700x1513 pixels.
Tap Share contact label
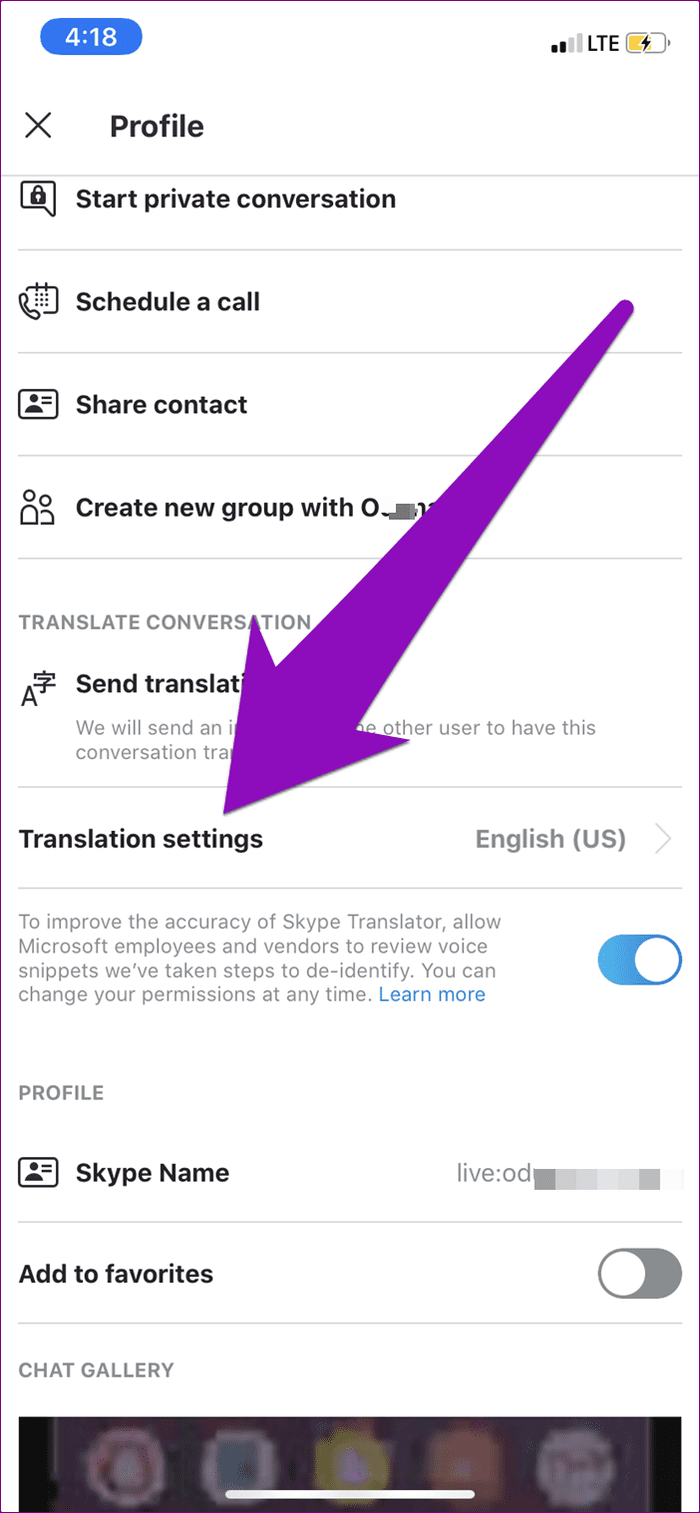click(162, 405)
